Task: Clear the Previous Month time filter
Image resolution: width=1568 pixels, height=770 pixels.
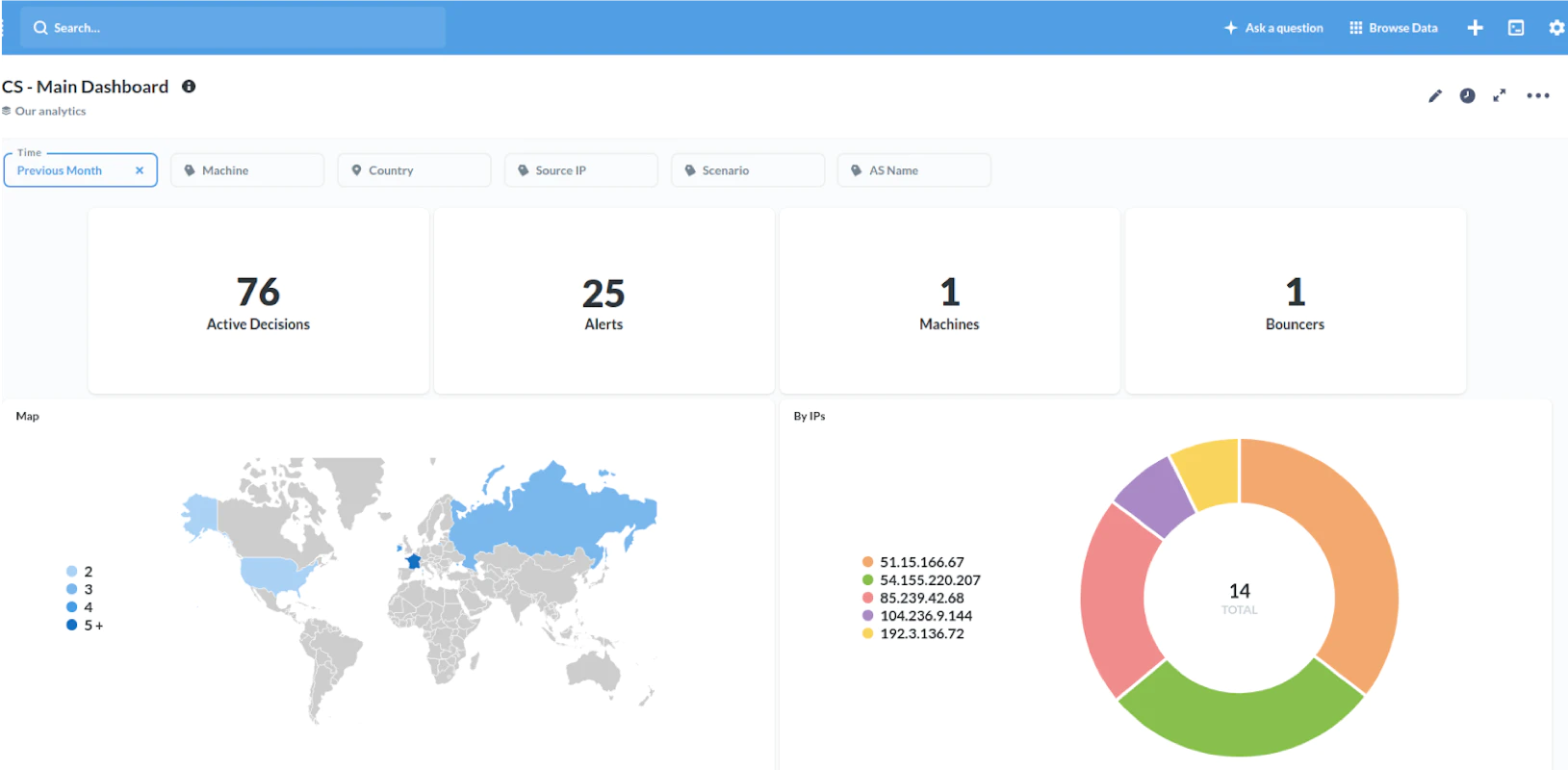Action: pyautogui.click(x=140, y=170)
